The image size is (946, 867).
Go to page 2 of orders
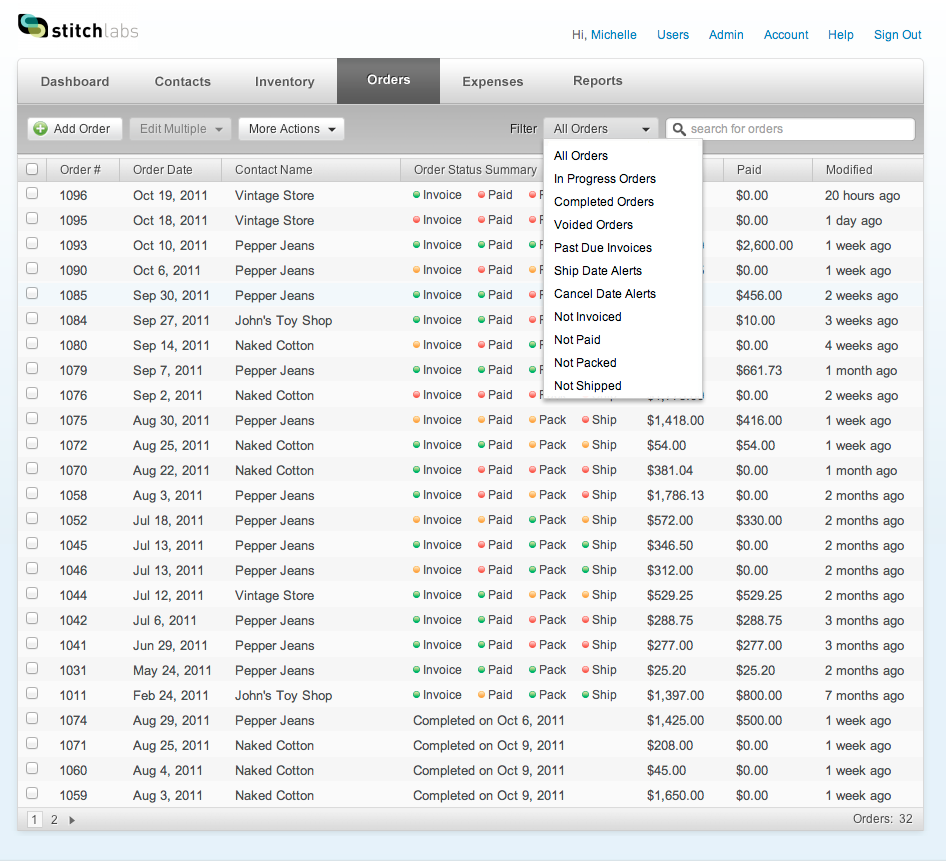[54, 820]
